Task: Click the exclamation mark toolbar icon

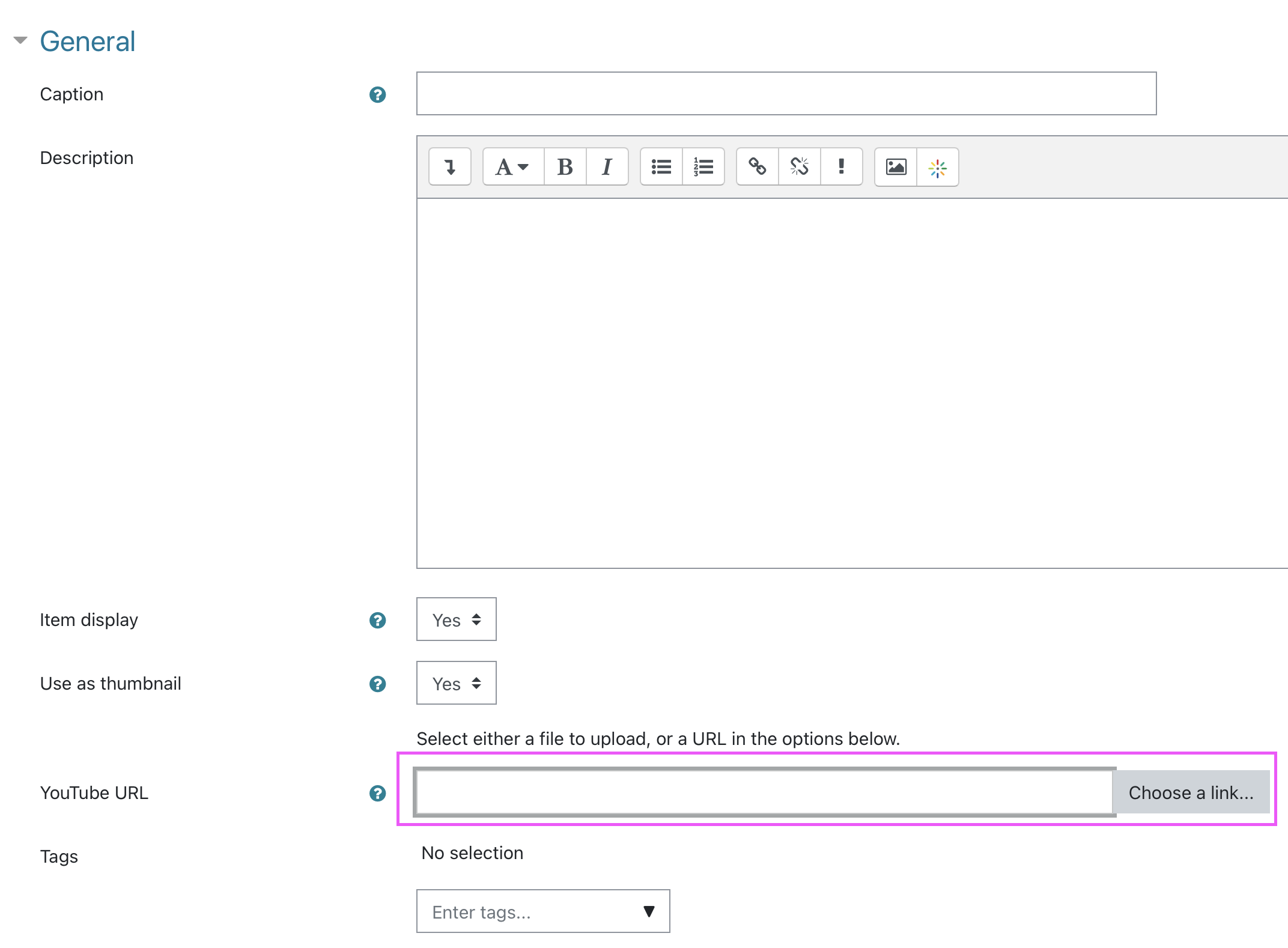Action: pyautogui.click(x=841, y=167)
